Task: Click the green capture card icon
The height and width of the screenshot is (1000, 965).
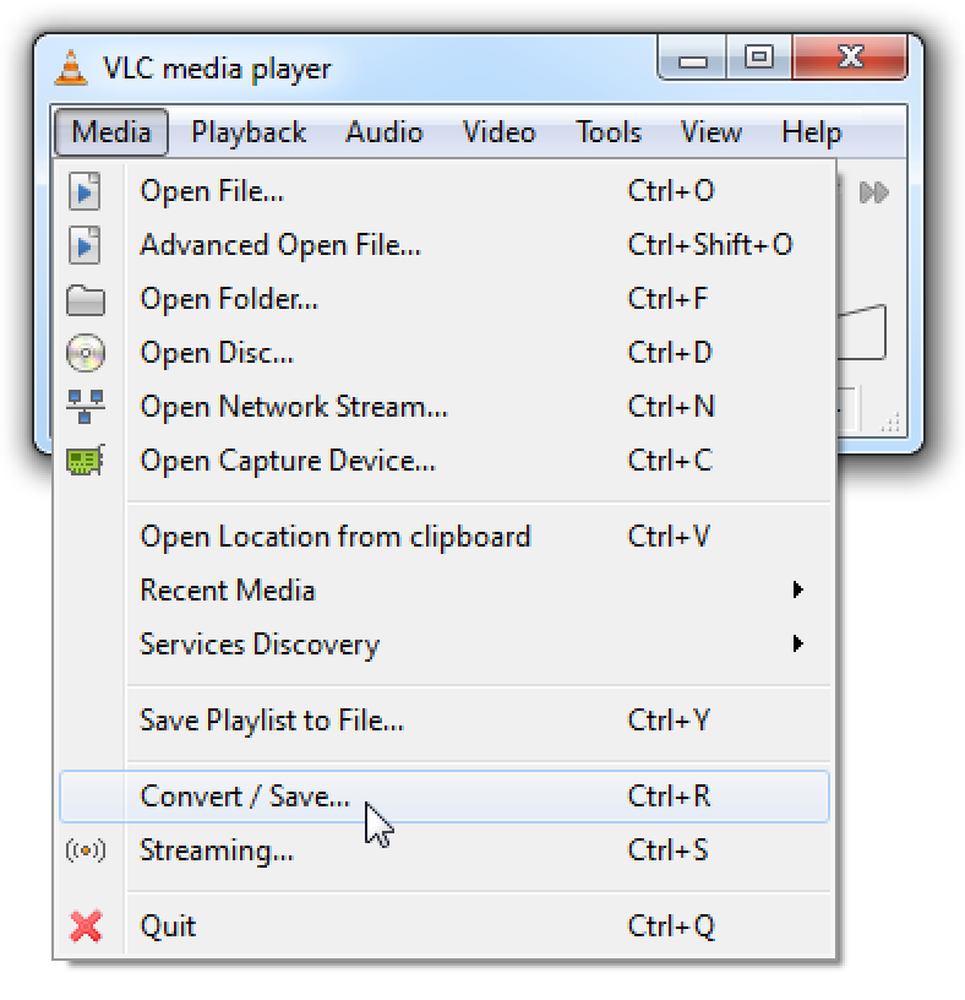Action: pyautogui.click(x=85, y=460)
